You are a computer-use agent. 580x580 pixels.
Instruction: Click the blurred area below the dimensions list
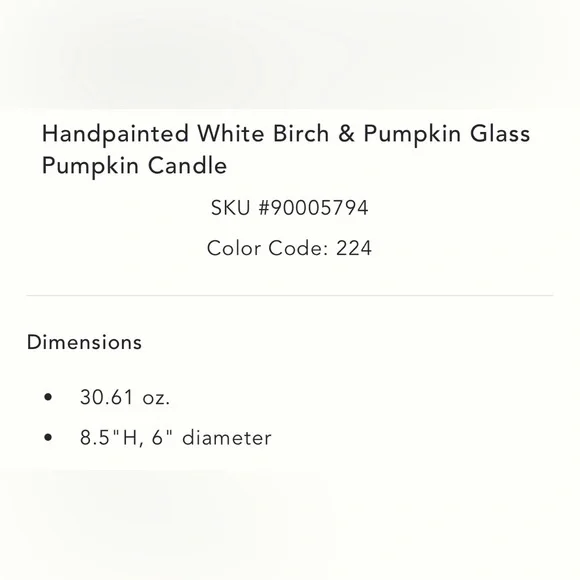point(290,525)
